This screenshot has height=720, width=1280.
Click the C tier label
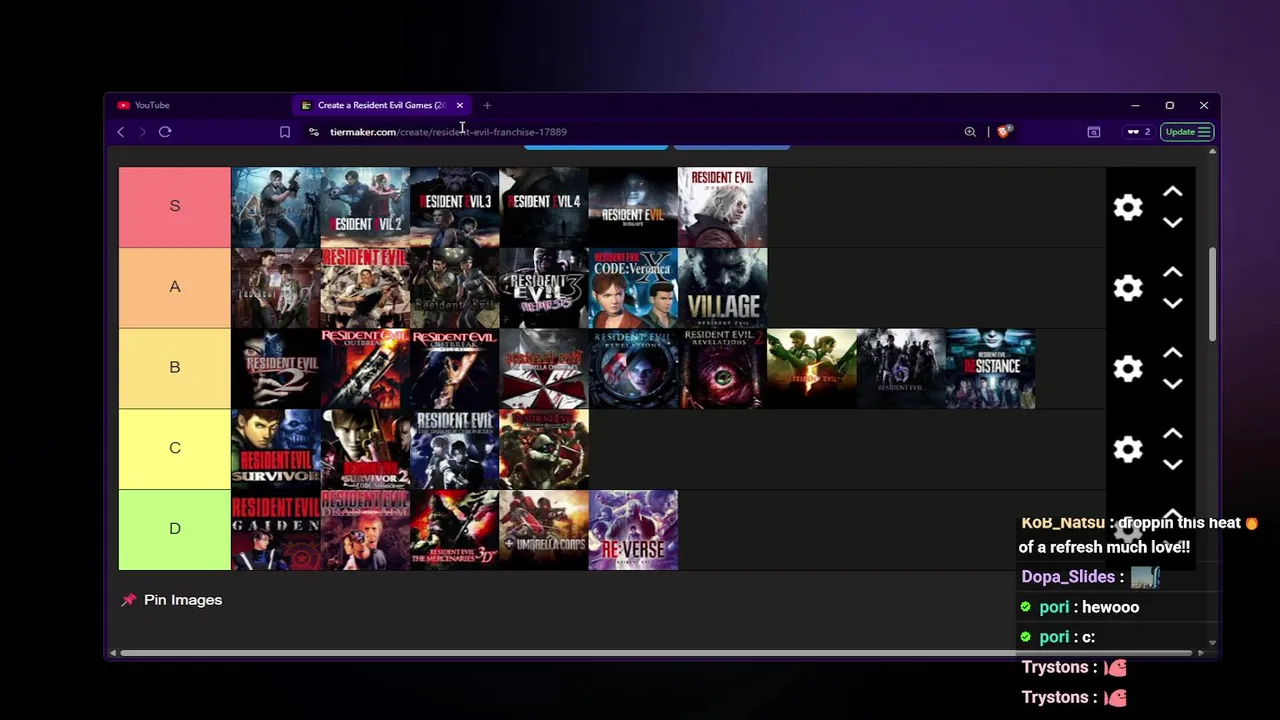(x=175, y=449)
